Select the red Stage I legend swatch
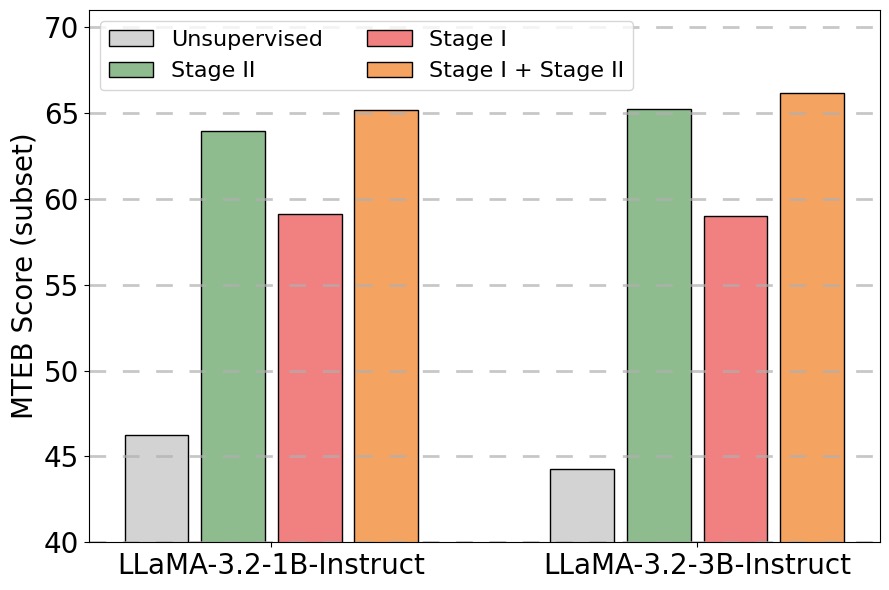This screenshot has width=889, height=590. pyautogui.click(x=389, y=39)
